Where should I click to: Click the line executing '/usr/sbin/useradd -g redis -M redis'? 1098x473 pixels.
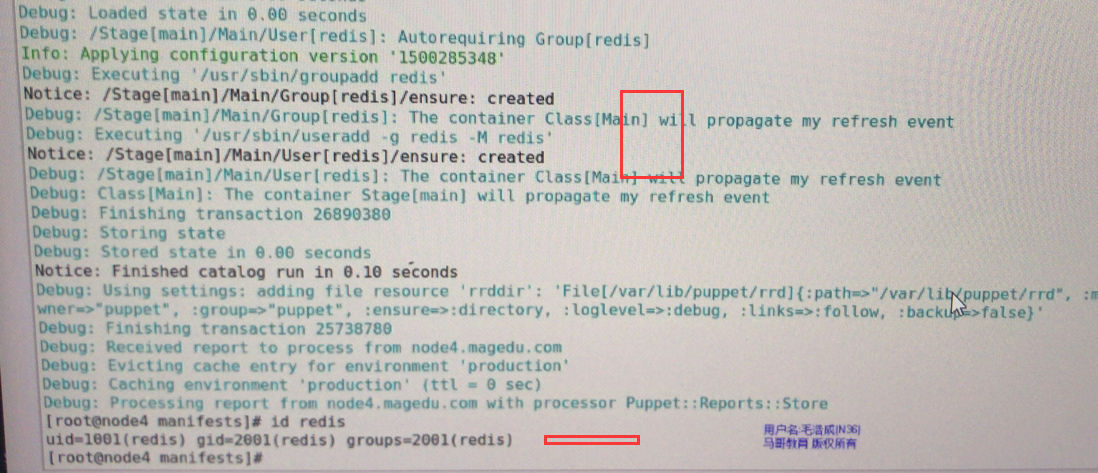[289, 135]
